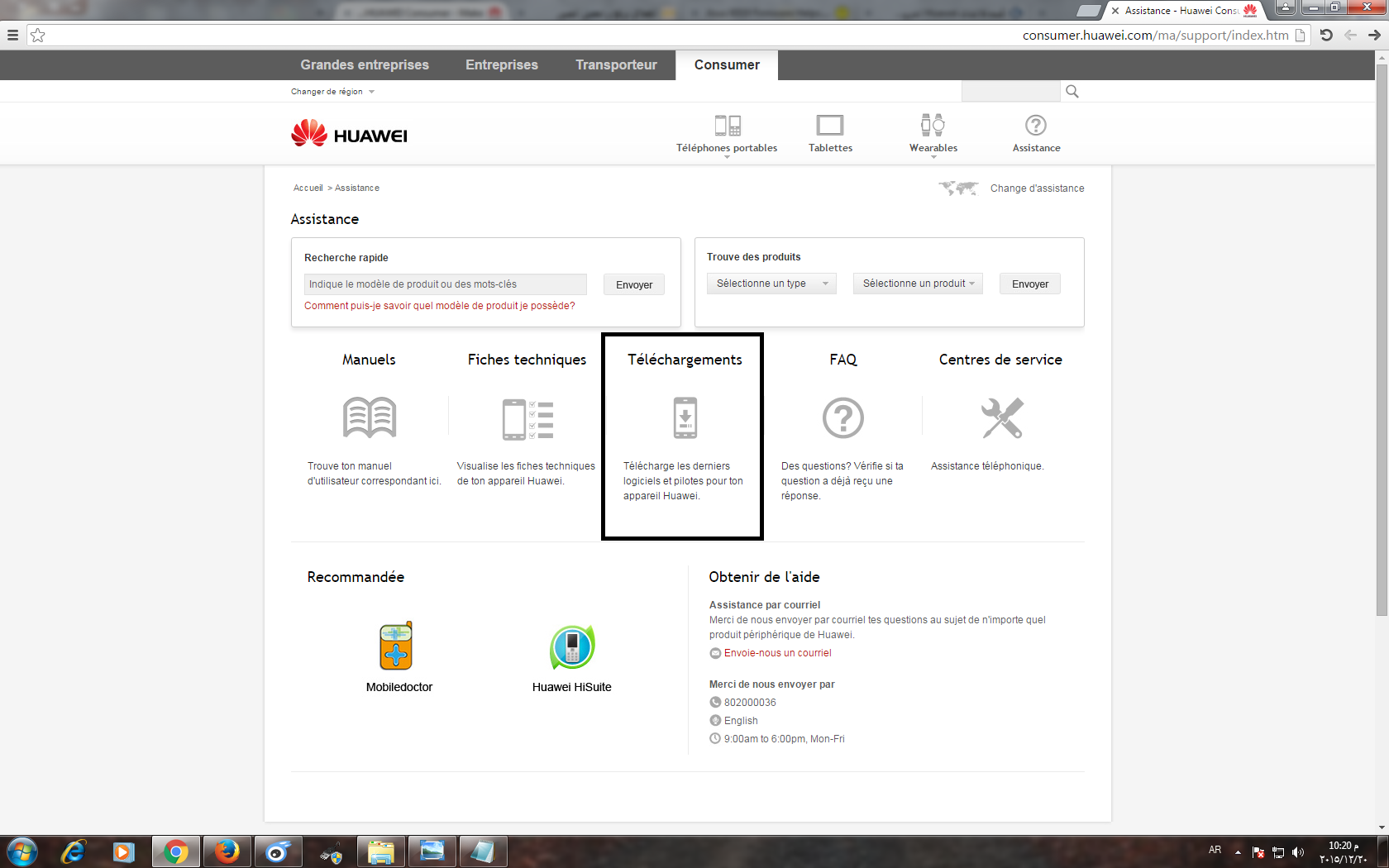Image resolution: width=1389 pixels, height=868 pixels.
Task: Open Téléphones portables icon in header
Action: (x=728, y=125)
